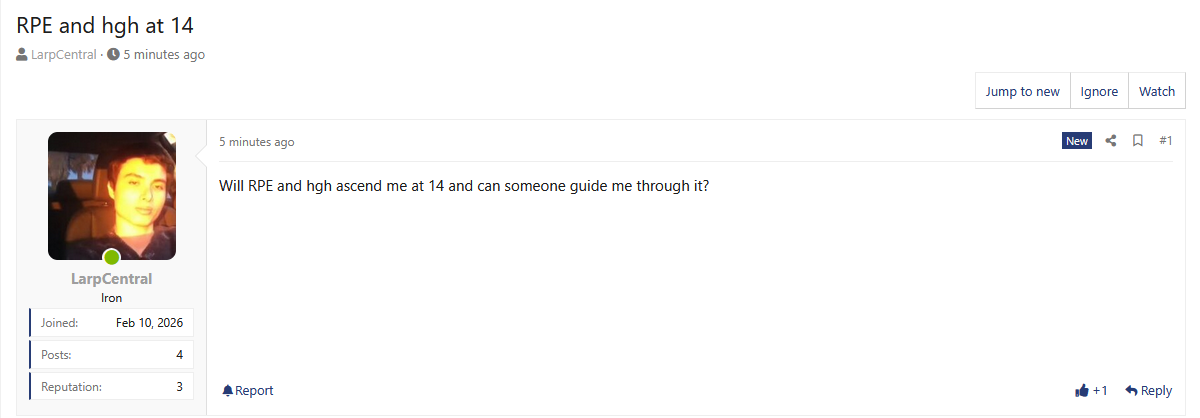1200x418 pixels.
Task: Toggle the Watch thread button
Action: (x=1157, y=91)
